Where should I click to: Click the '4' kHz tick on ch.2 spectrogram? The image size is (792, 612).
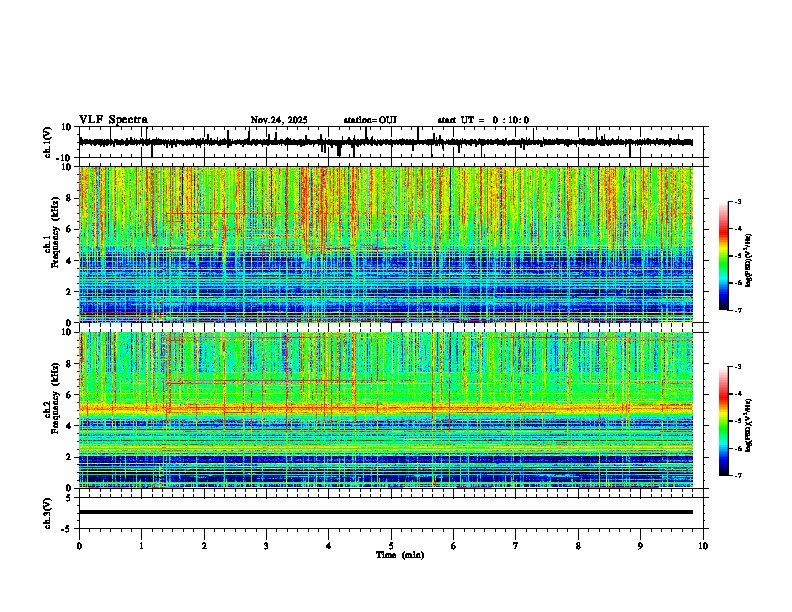69,426
